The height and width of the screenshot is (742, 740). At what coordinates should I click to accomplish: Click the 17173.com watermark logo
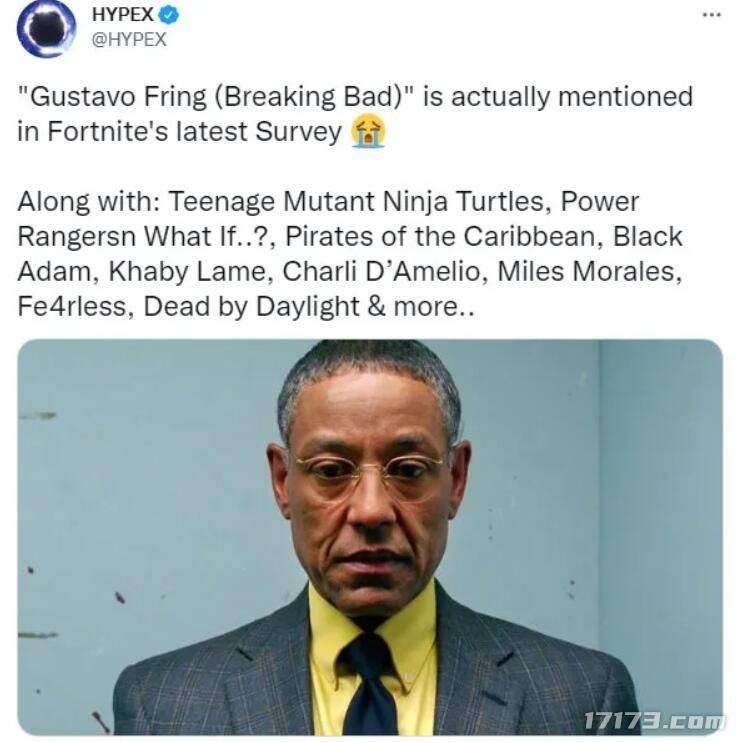click(654, 720)
